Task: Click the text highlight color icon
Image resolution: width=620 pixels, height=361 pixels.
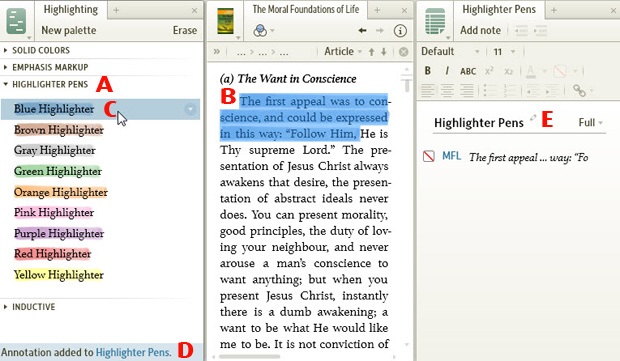Action: (560, 71)
